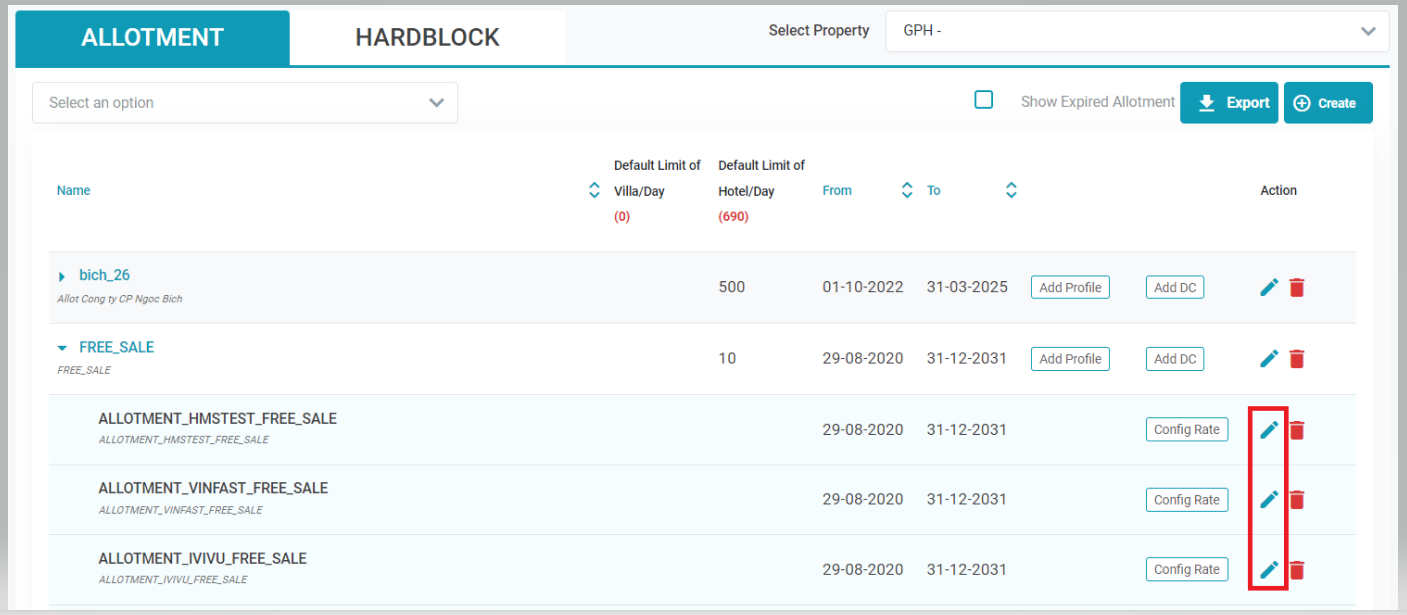Edit ALLOTMENT_IVIVU_FREE_SALE with the pencil icon

point(1269,570)
